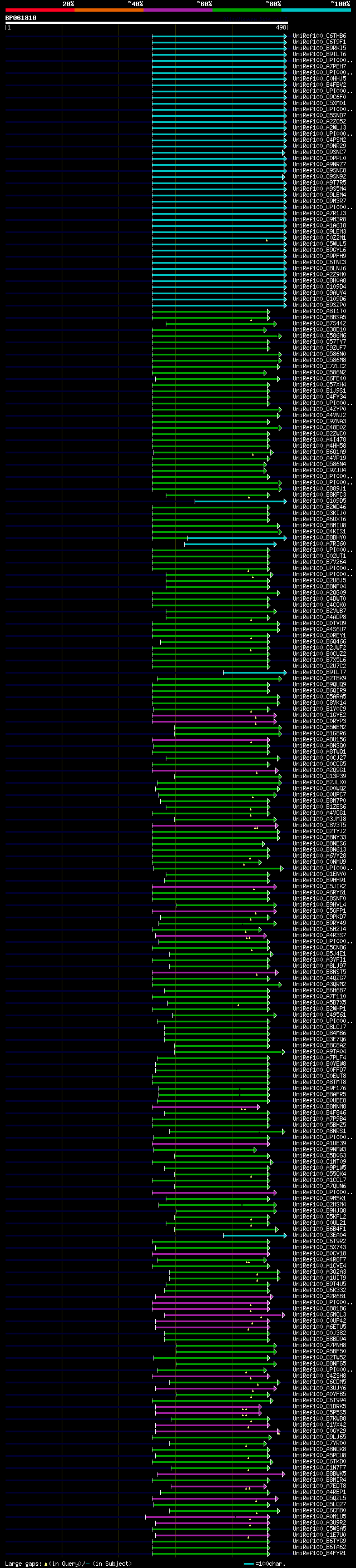This screenshot has height=1568, width=356.
Task: Click hit label UniRef100_A7PEH7
Action: tap(319, 66)
